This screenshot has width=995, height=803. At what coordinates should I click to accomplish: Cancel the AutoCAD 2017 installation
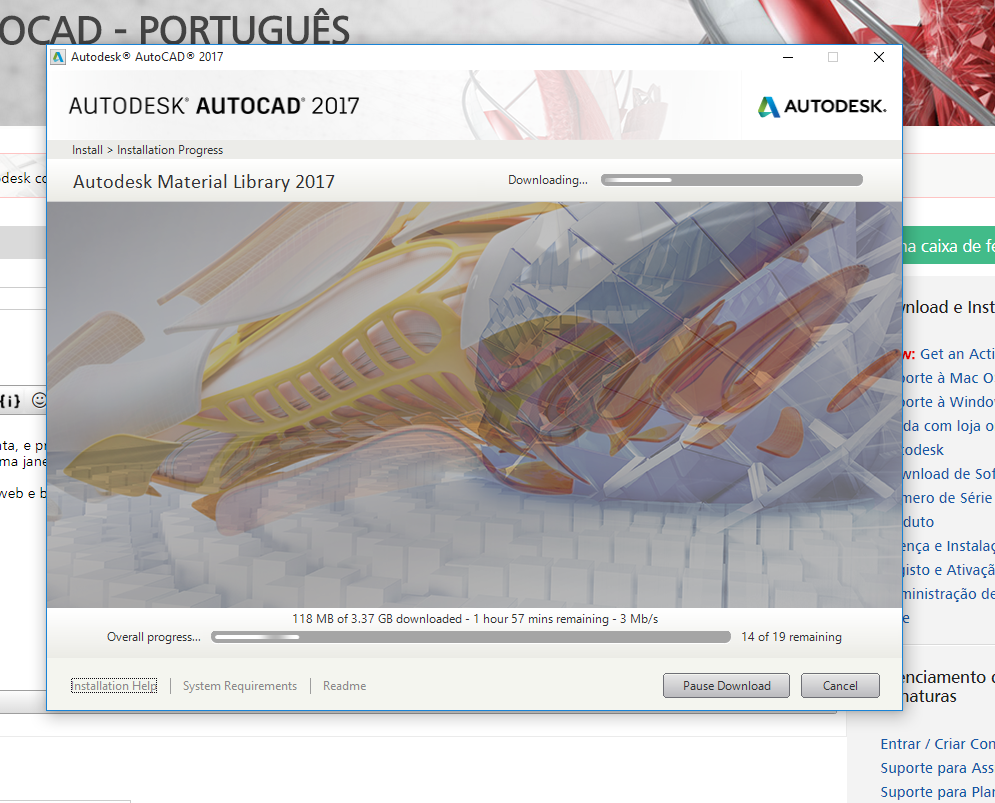[840, 685]
